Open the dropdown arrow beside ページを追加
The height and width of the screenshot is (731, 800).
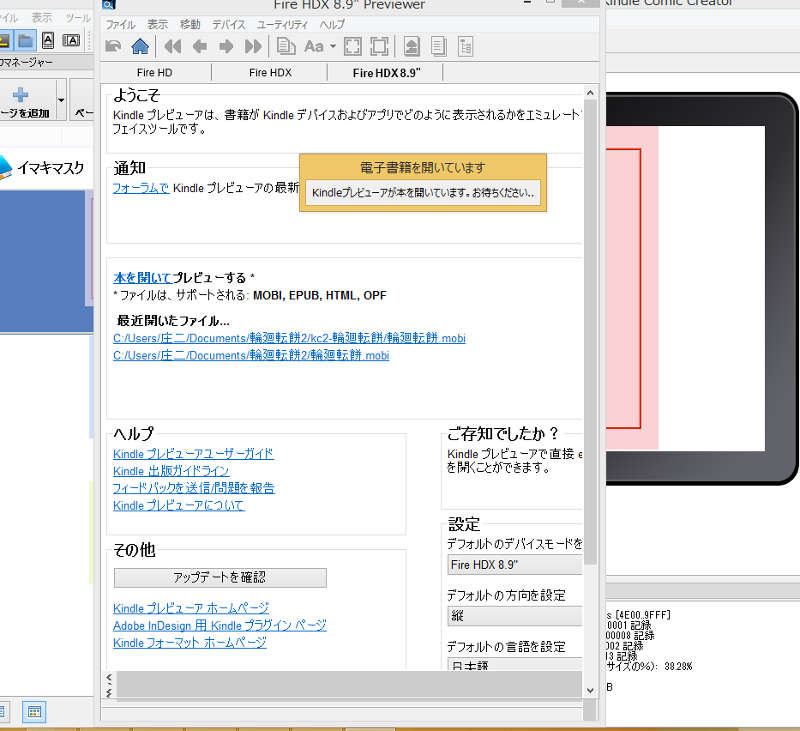coord(61,100)
